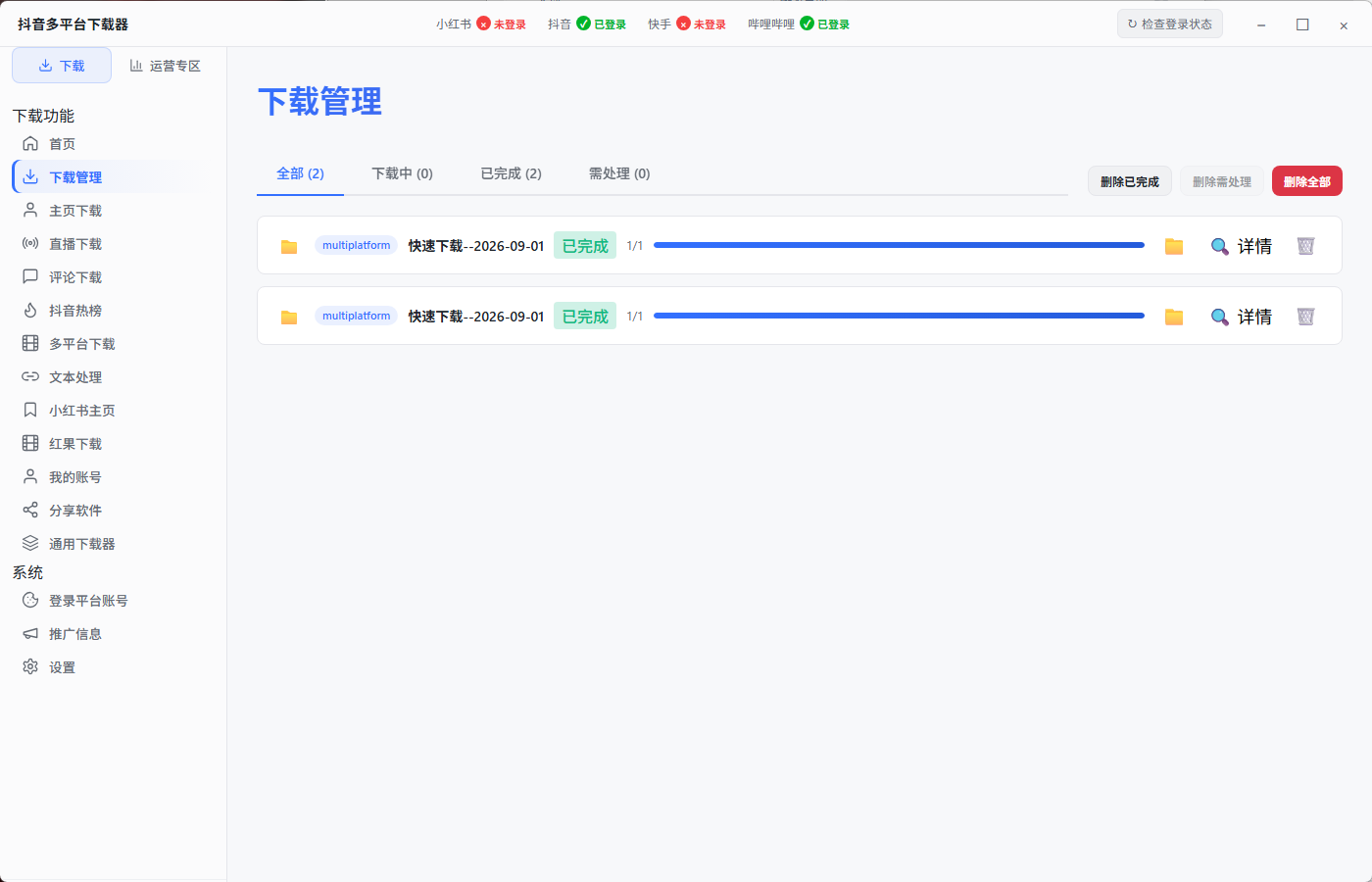Click first task's 已完成 status badge
Image resolution: width=1372 pixels, height=882 pixels.
click(585, 246)
